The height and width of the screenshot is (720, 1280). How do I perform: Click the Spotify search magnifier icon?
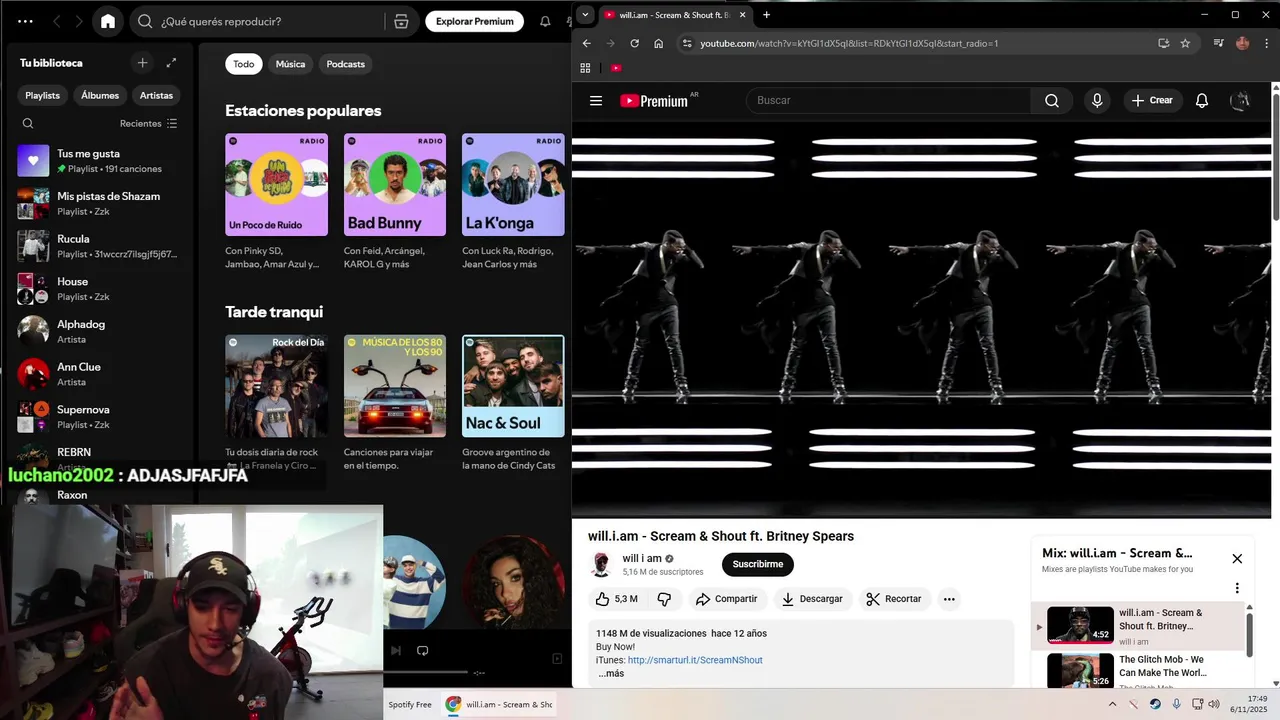(145, 21)
